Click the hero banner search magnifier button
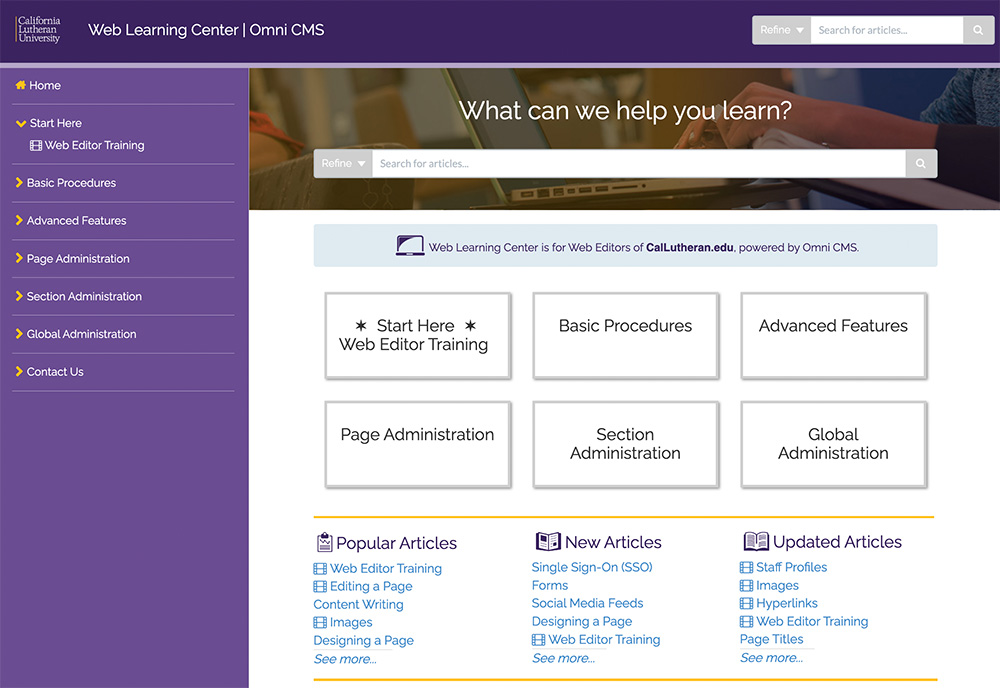 click(x=921, y=163)
